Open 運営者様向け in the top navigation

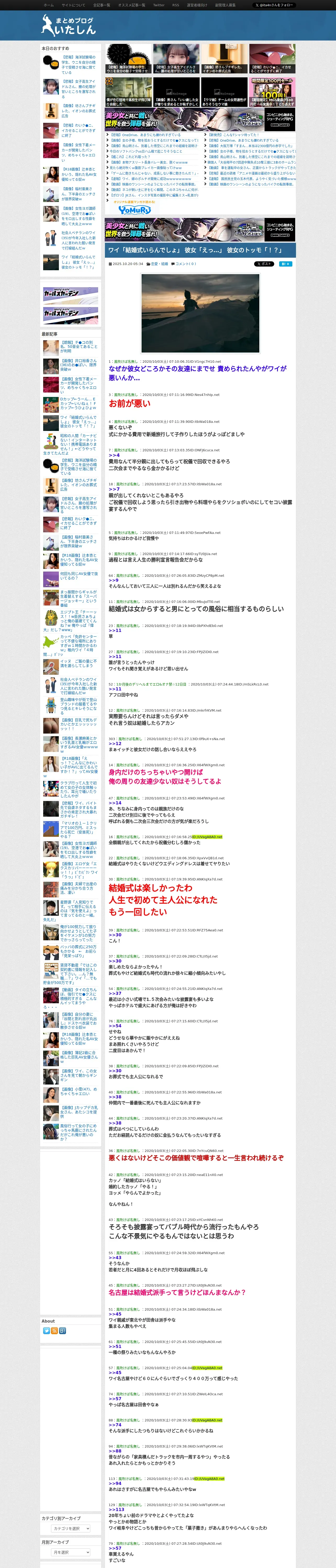[197, 5]
